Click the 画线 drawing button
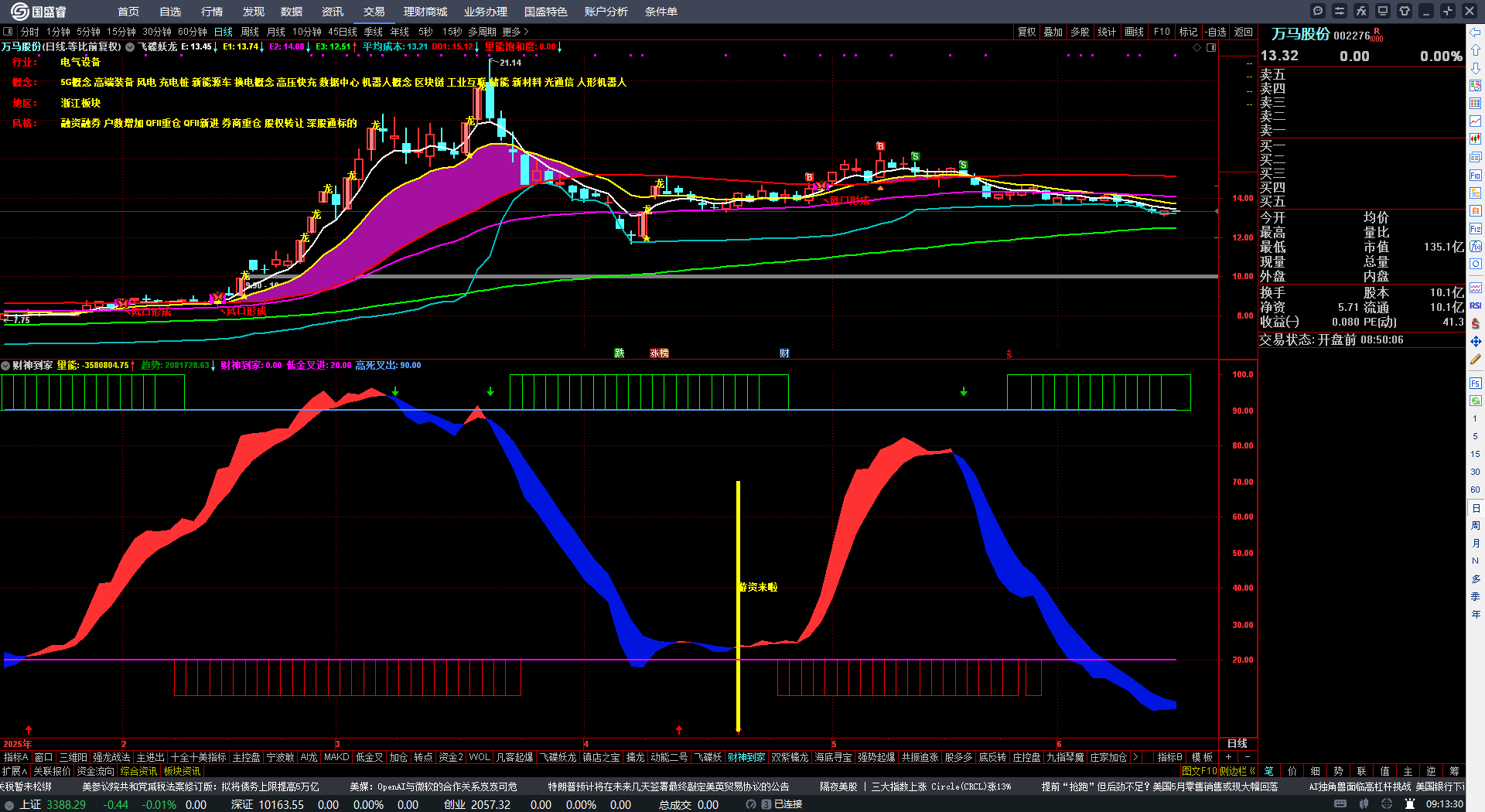This screenshot has height=812, width=1485. 1134,32
